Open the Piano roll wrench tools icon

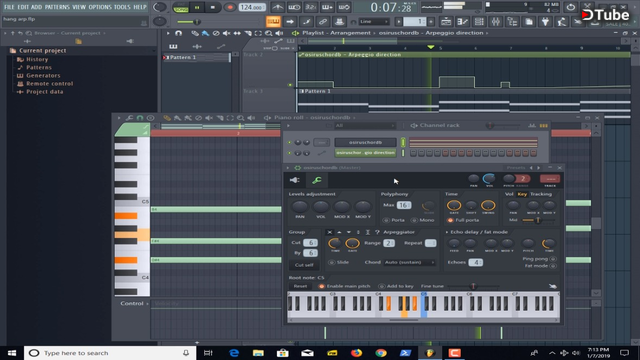coord(129,118)
